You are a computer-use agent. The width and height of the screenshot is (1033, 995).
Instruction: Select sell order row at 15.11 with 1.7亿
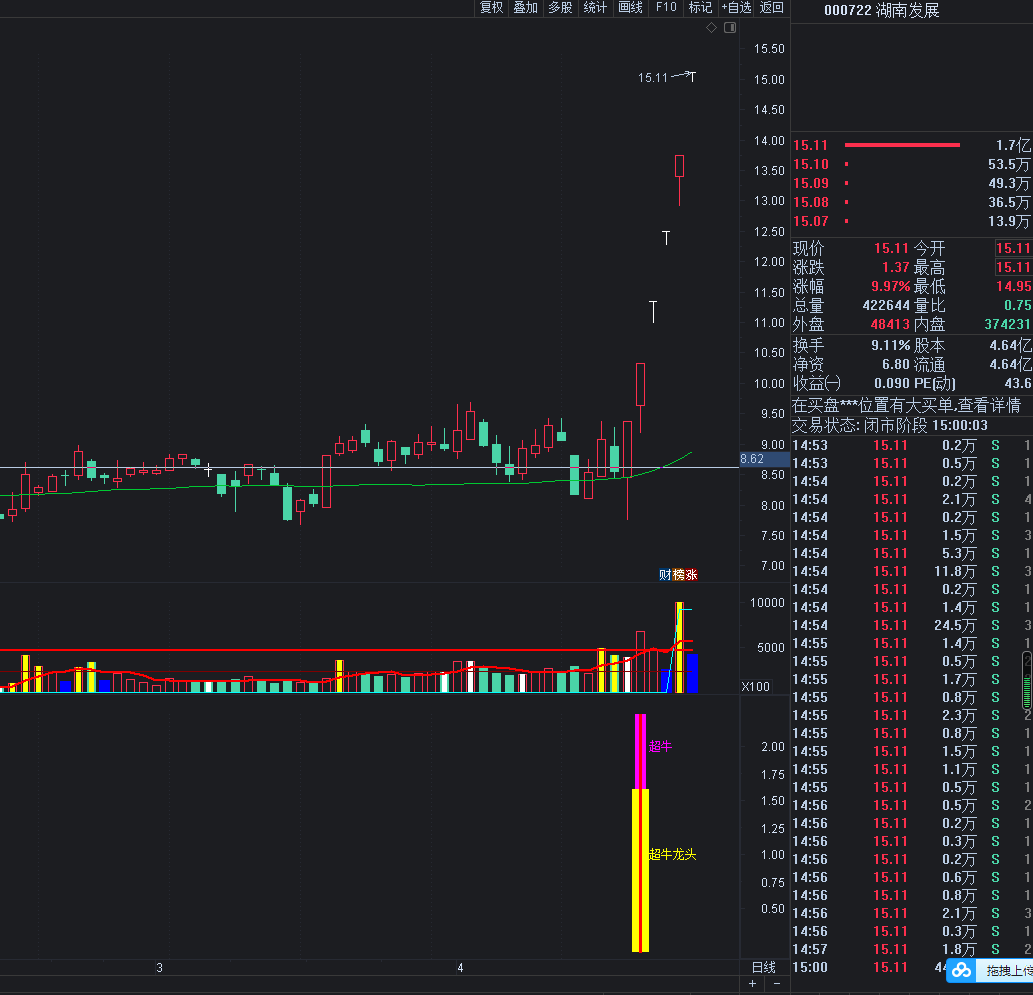tap(912, 145)
